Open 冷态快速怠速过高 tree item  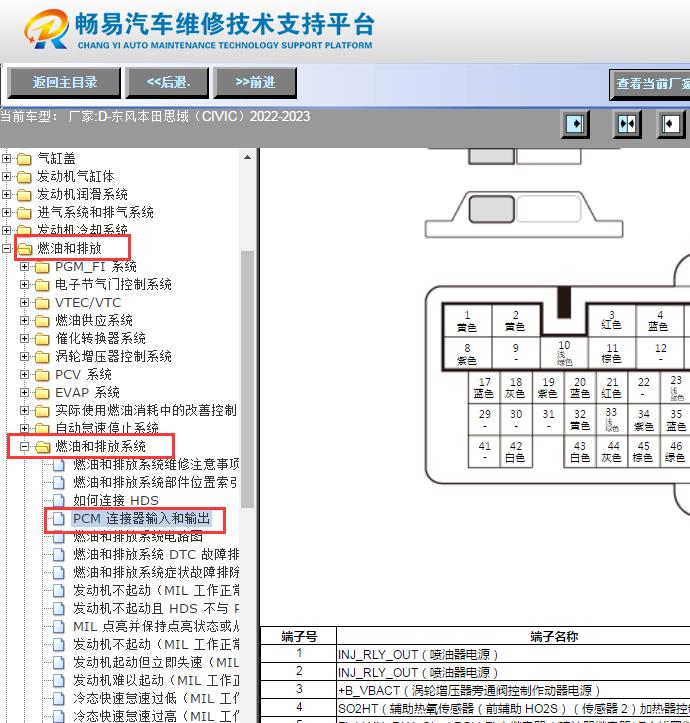(x=156, y=716)
